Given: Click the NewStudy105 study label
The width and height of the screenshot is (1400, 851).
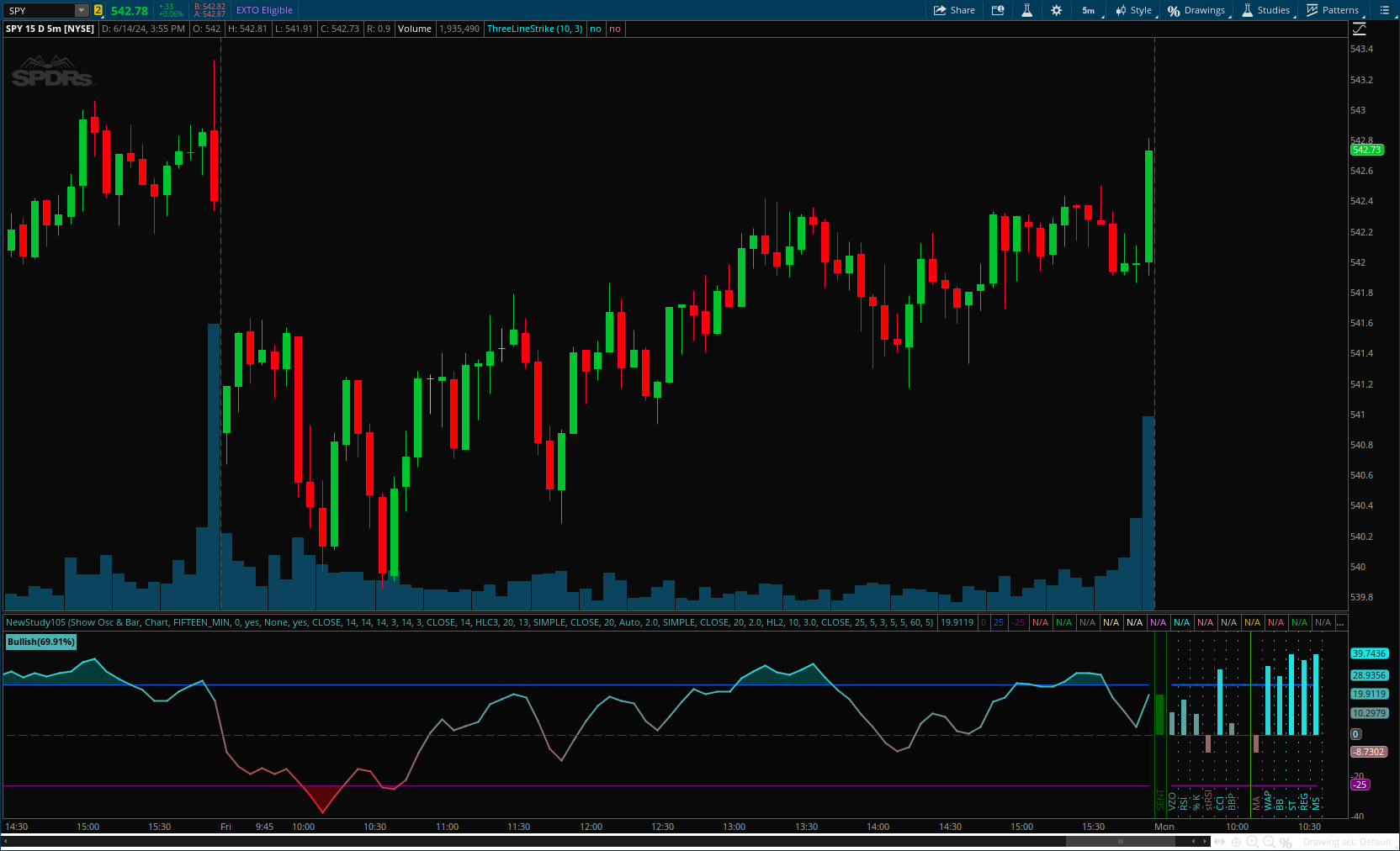Looking at the screenshot, I should [x=469, y=622].
